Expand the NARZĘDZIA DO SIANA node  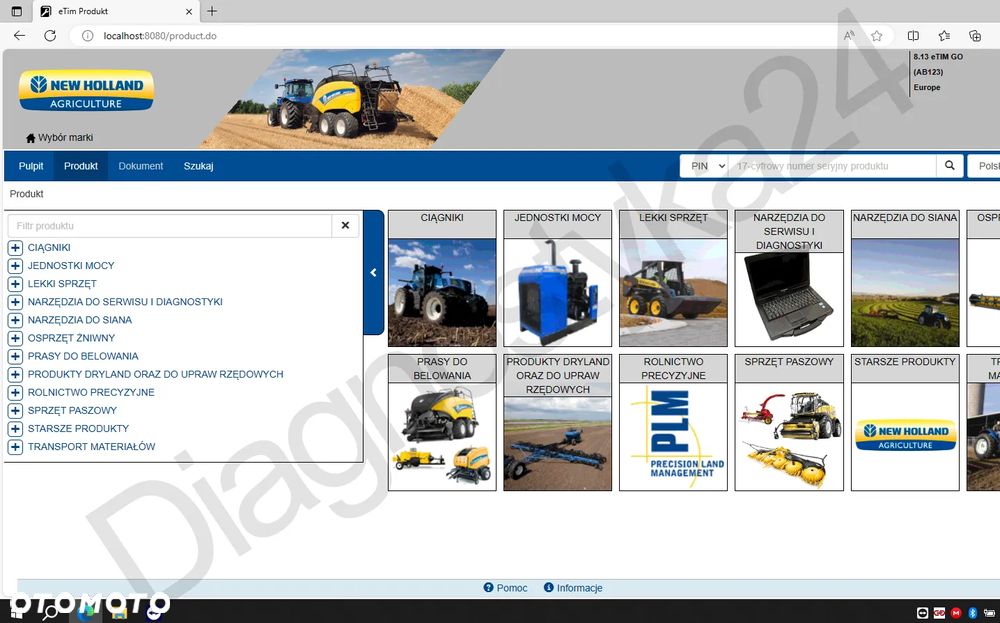click(x=15, y=320)
